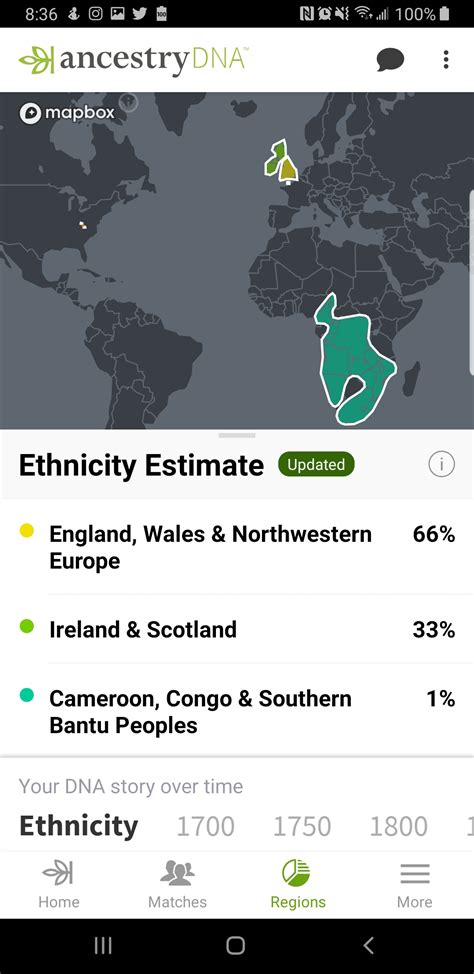The image size is (474, 974).
Task: Tap the panel drag handle above Ethnicity Estimate
Action: [x=237, y=435]
